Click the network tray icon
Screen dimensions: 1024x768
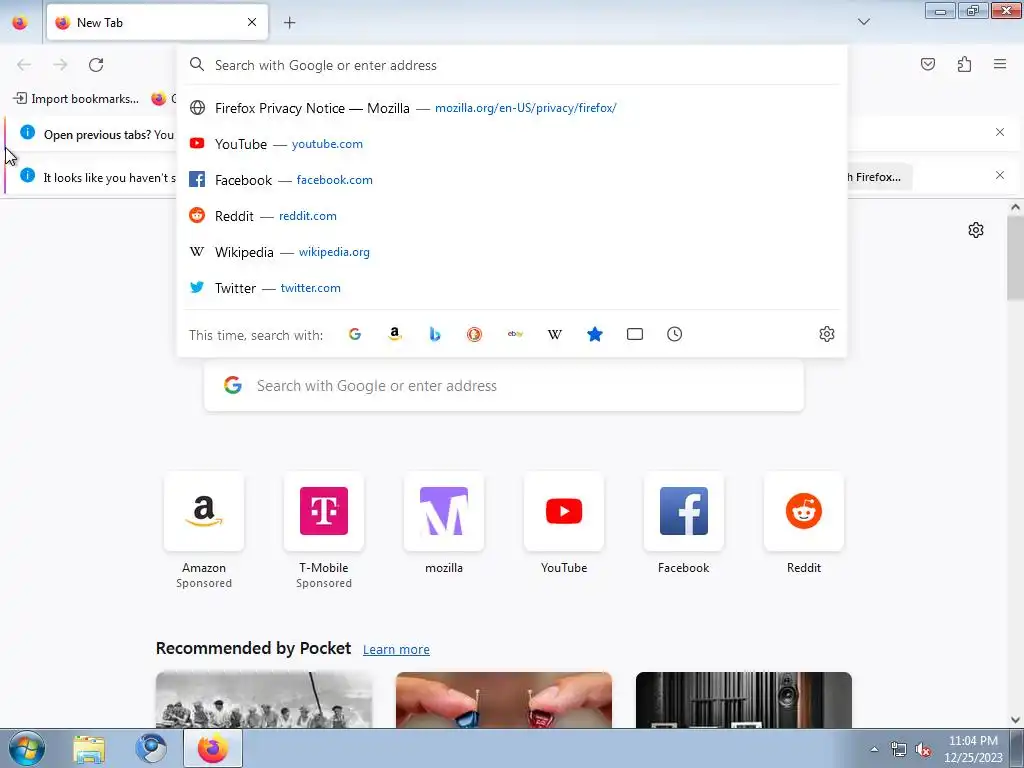(899, 750)
